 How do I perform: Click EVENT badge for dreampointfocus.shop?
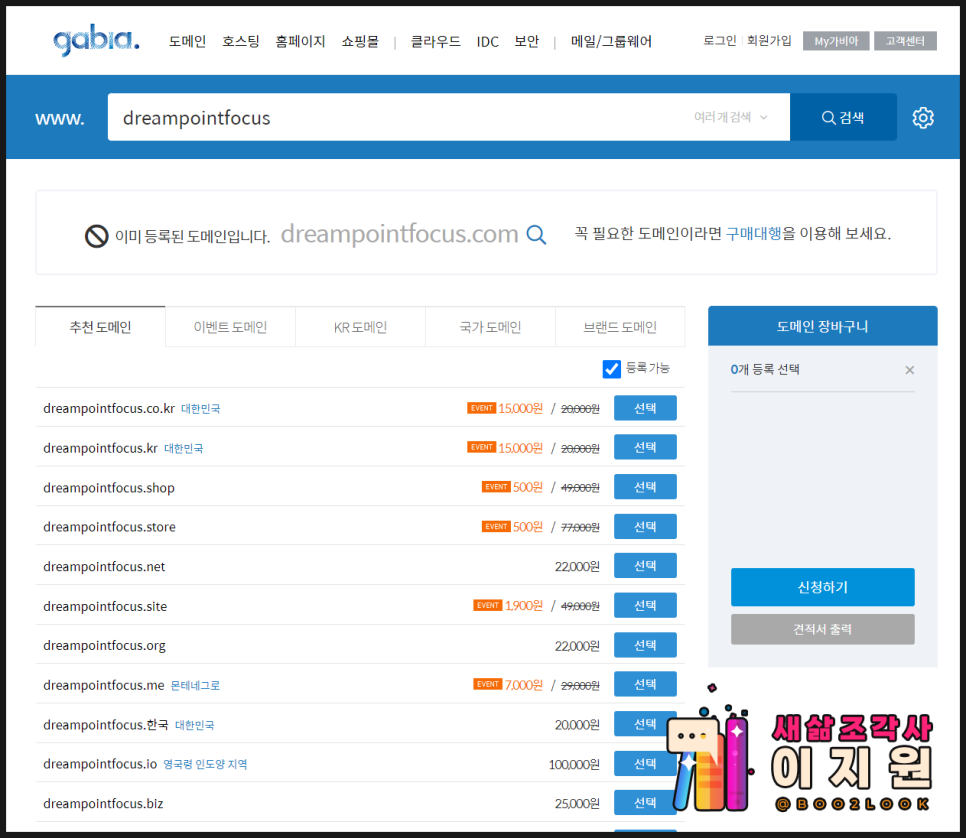pos(496,487)
